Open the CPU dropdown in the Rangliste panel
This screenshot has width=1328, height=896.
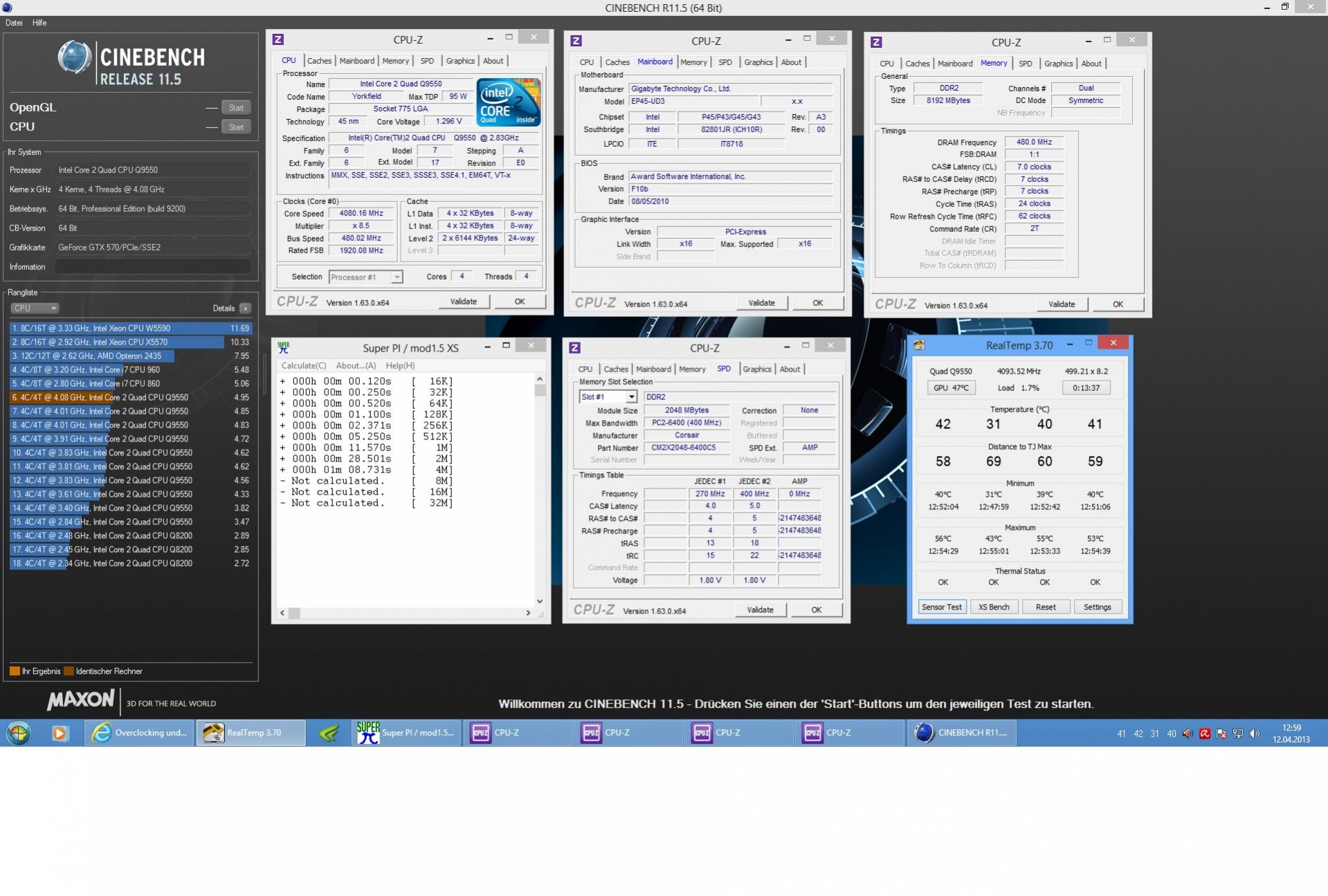(x=34, y=308)
